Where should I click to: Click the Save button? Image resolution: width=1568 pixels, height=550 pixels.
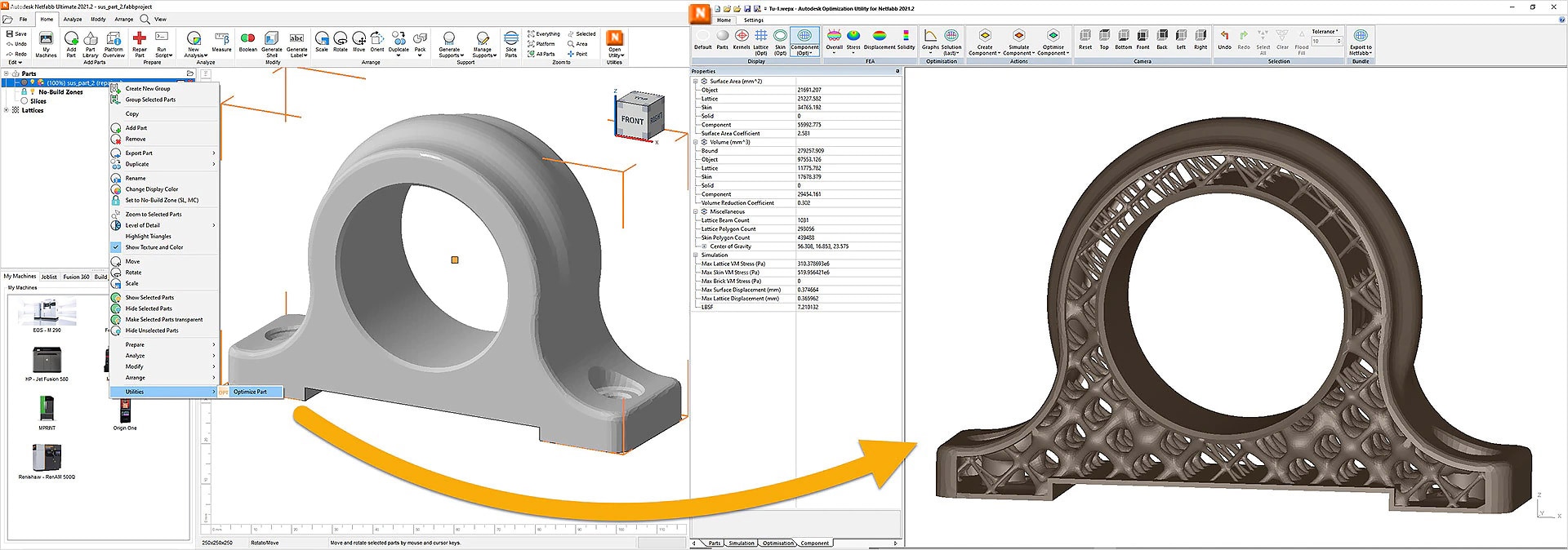tap(16, 34)
